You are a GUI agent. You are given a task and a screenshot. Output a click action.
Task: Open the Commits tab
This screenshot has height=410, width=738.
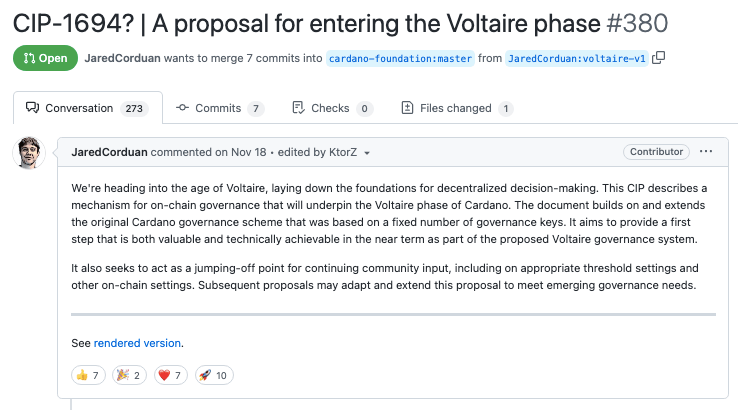[x=219, y=108]
